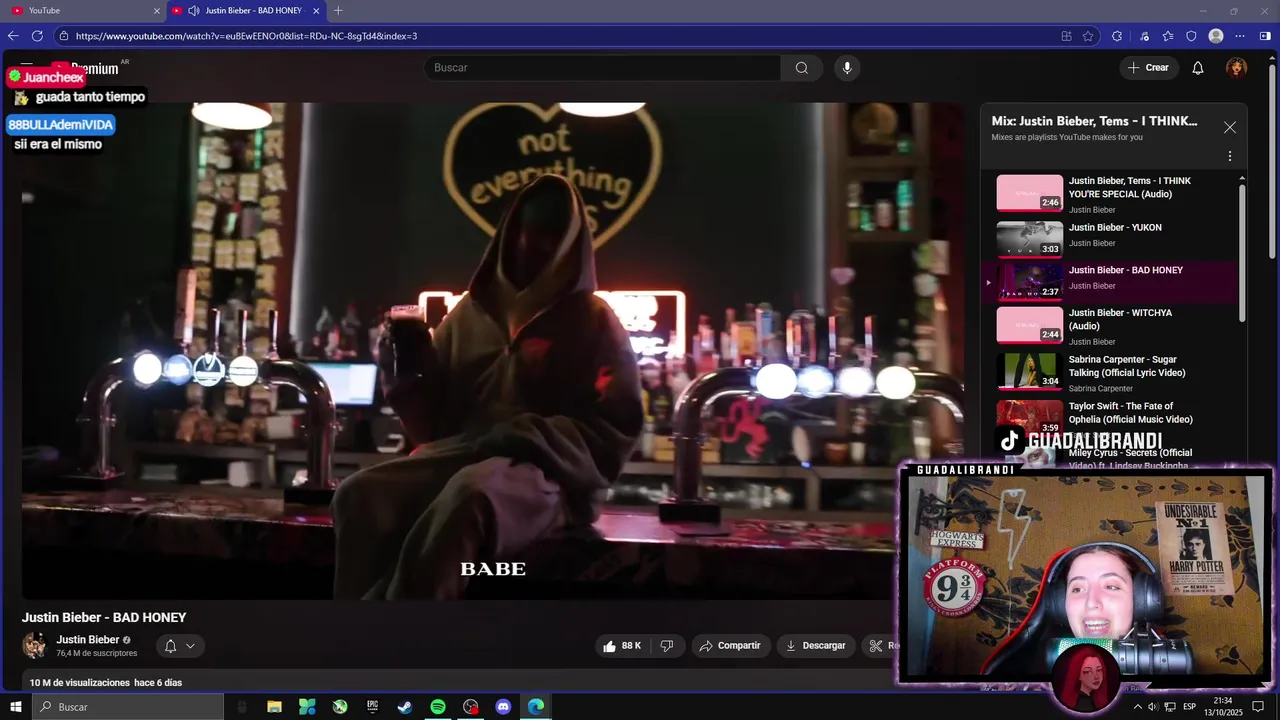The height and width of the screenshot is (720, 1280).
Task: Play WITCHYA (Audio) from the playlist
Action: click(x=1110, y=326)
